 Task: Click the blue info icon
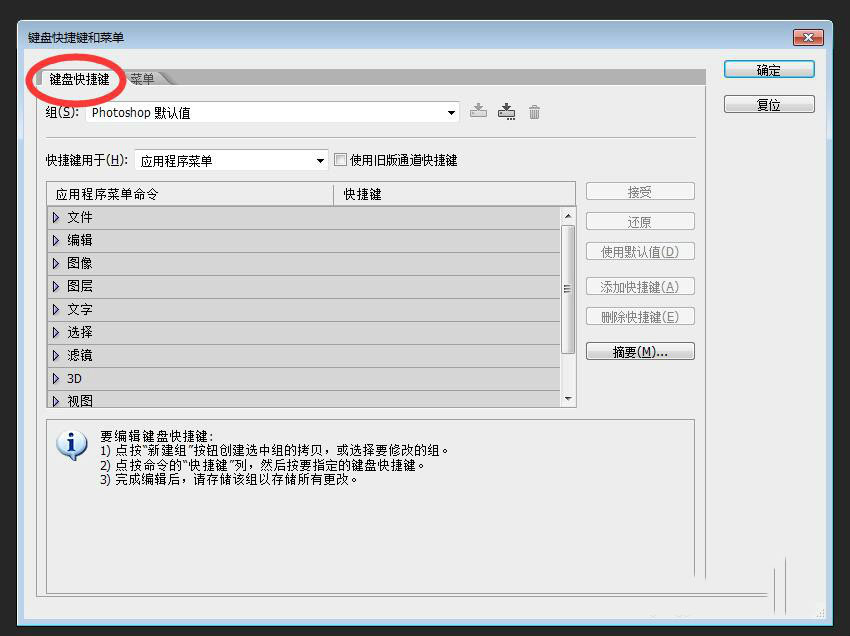tap(72, 446)
